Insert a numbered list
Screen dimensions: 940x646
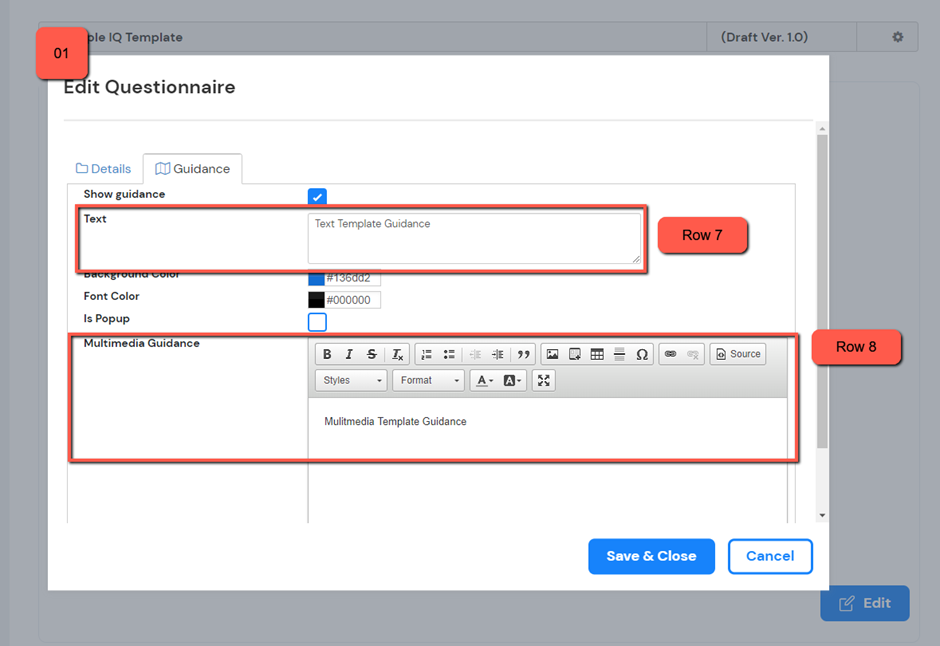tap(427, 355)
